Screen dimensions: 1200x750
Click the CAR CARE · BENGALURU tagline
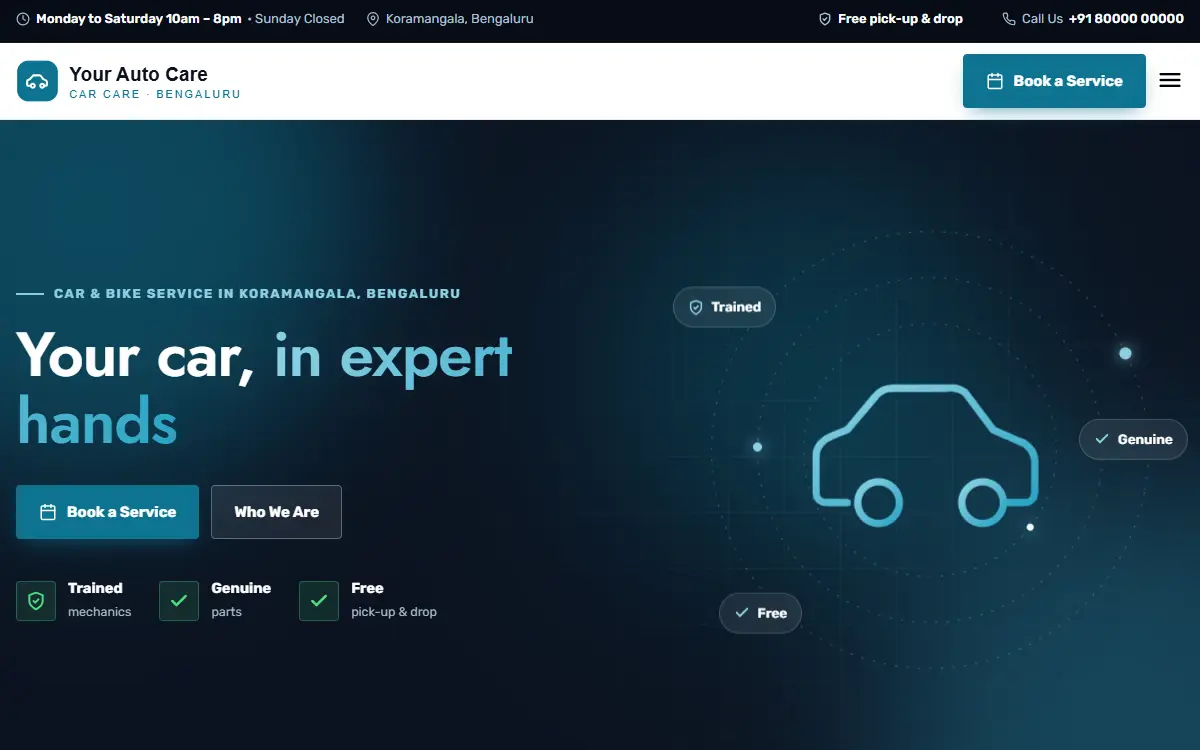click(155, 94)
